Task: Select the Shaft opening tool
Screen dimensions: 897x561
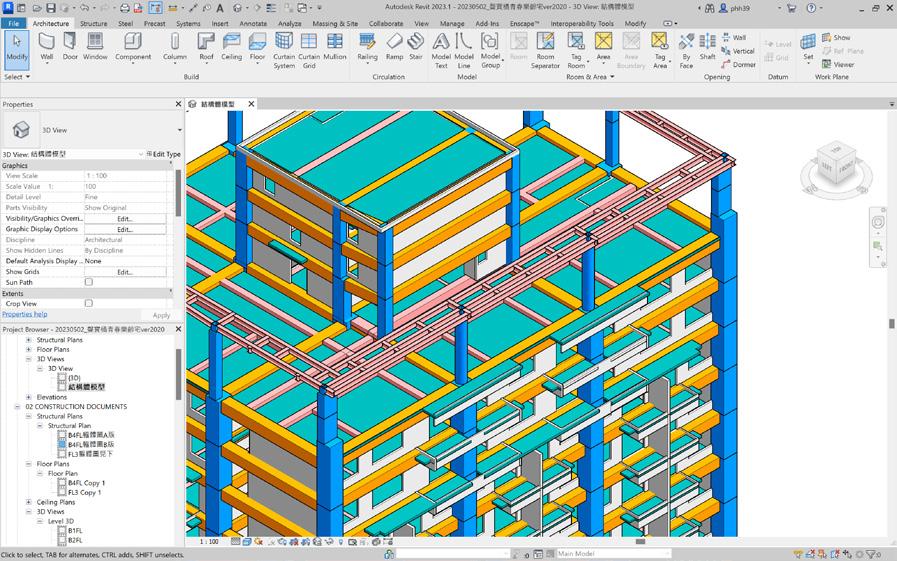Action: pos(708,47)
